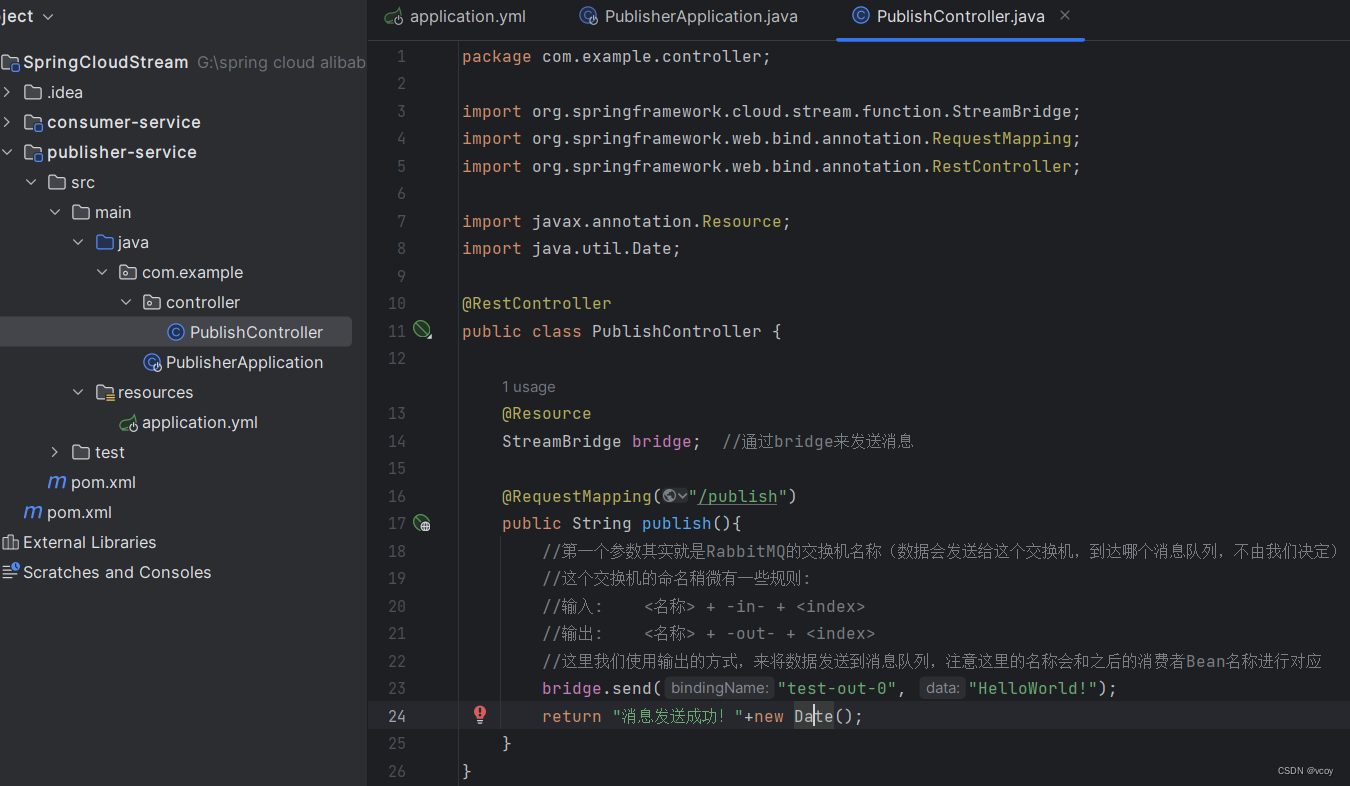Click the java source folder icon
This screenshot has height=786, width=1350.
pyautogui.click(x=104, y=242)
